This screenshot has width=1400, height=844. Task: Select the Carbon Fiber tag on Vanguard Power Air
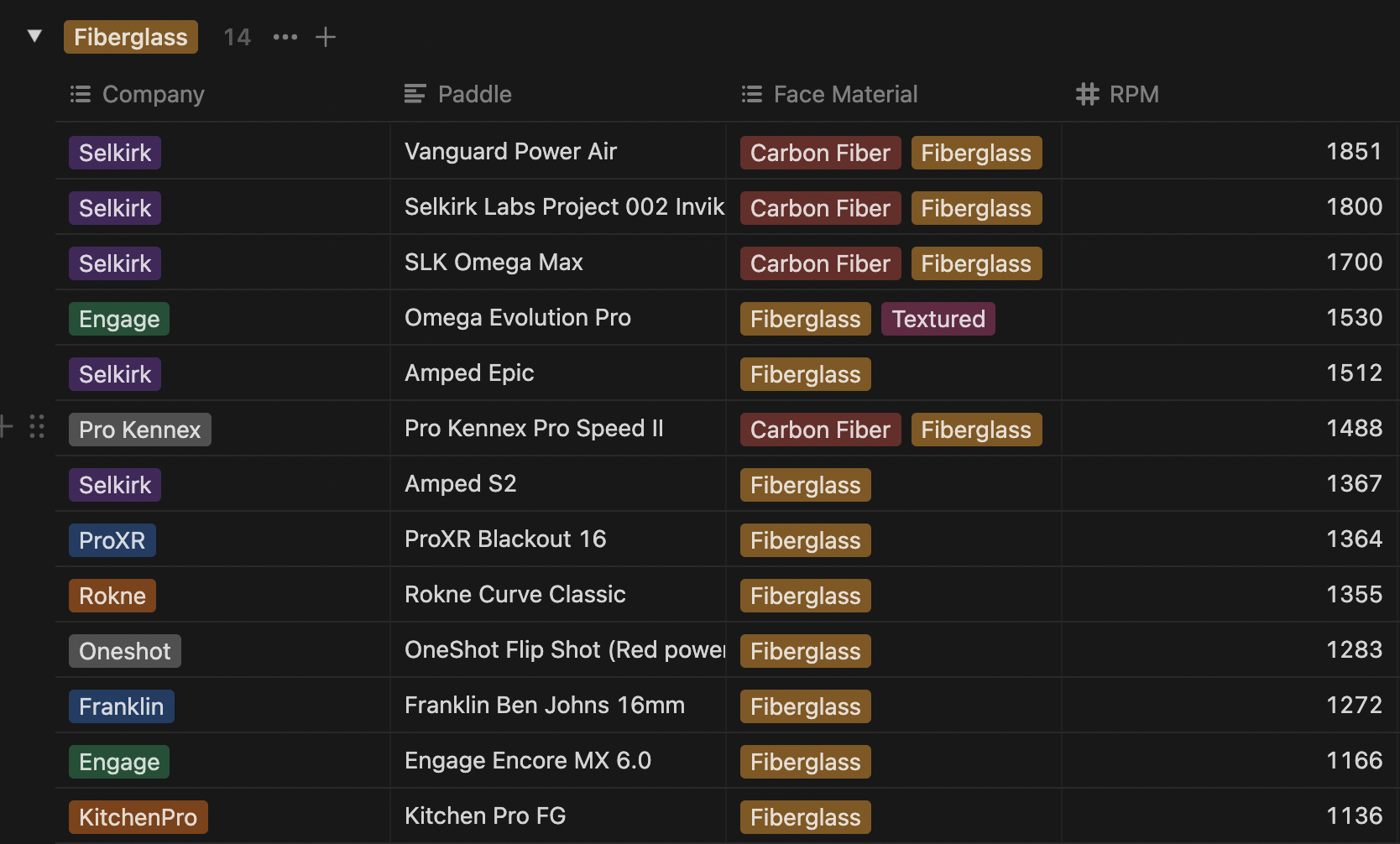(819, 153)
